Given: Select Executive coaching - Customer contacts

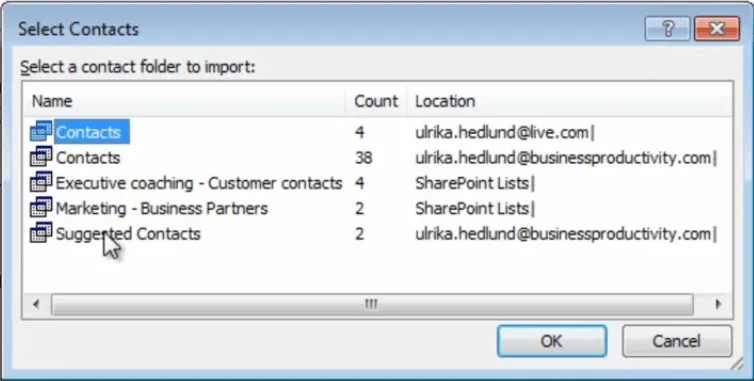Looking at the screenshot, I should point(199,183).
